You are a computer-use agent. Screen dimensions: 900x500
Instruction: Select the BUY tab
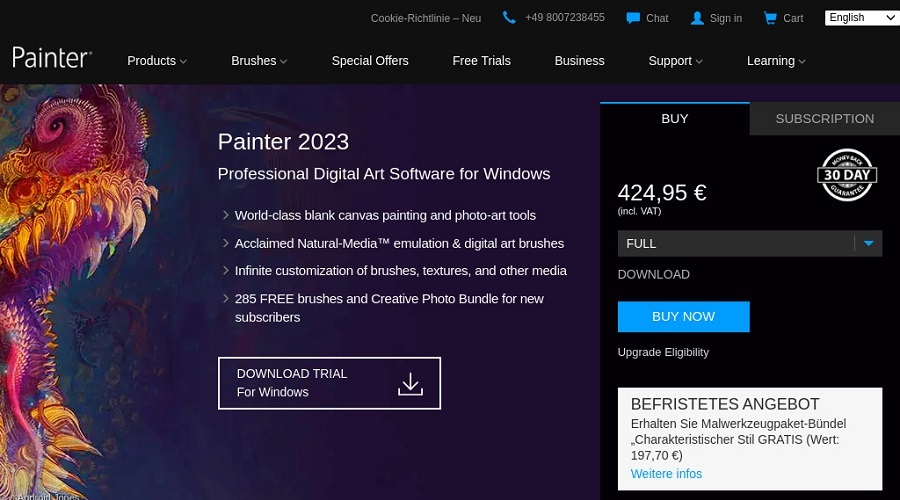674,119
